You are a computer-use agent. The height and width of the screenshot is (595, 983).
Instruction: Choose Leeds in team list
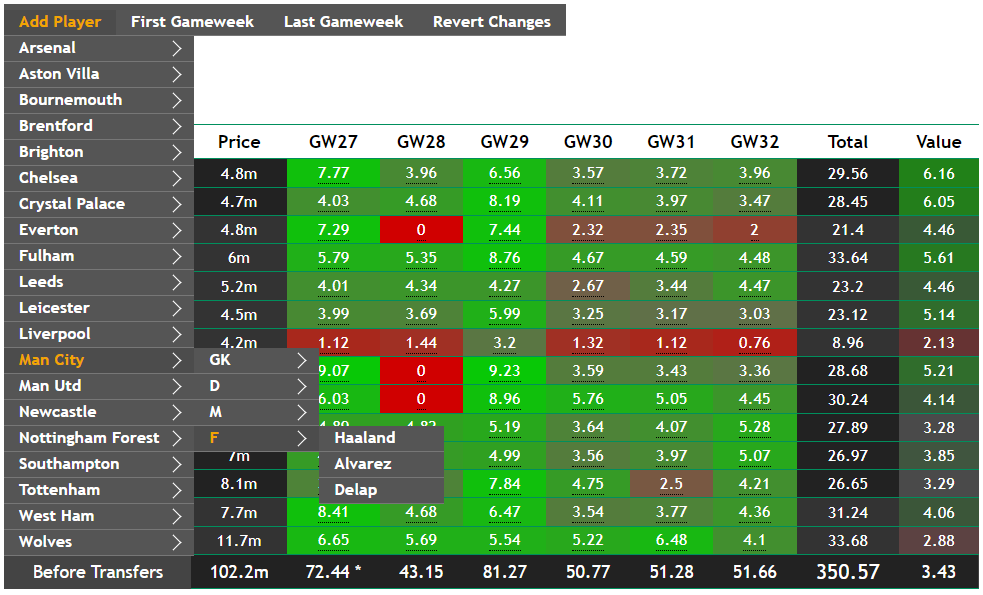[x=99, y=282]
